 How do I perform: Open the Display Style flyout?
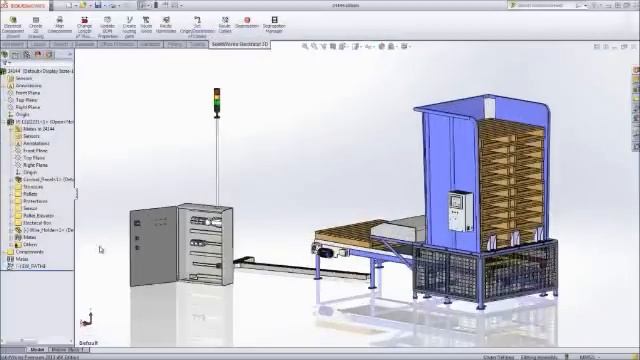pos(356,47)
